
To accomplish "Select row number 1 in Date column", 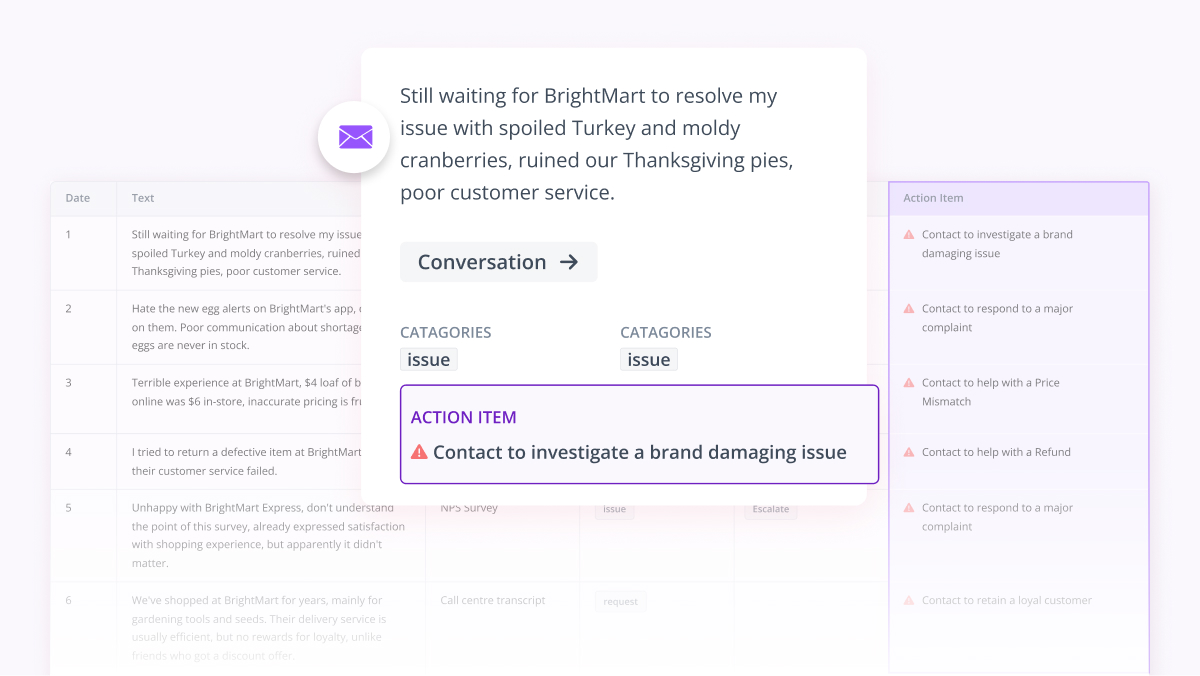I will 68,235.
